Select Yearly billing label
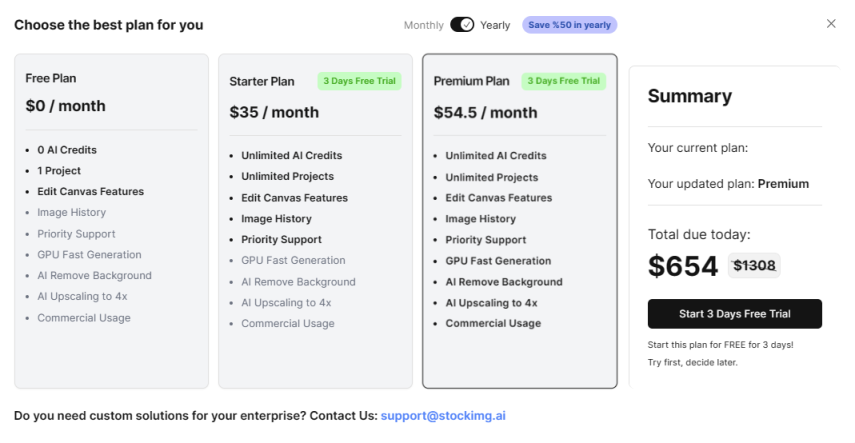 [495, 24]
